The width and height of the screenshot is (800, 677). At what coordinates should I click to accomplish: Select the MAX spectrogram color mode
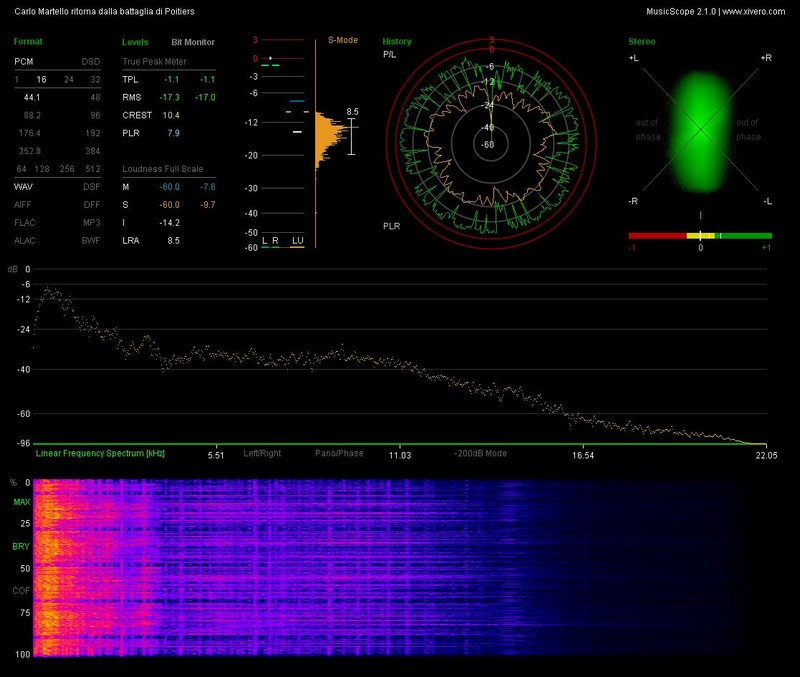(x=21, y=502)
